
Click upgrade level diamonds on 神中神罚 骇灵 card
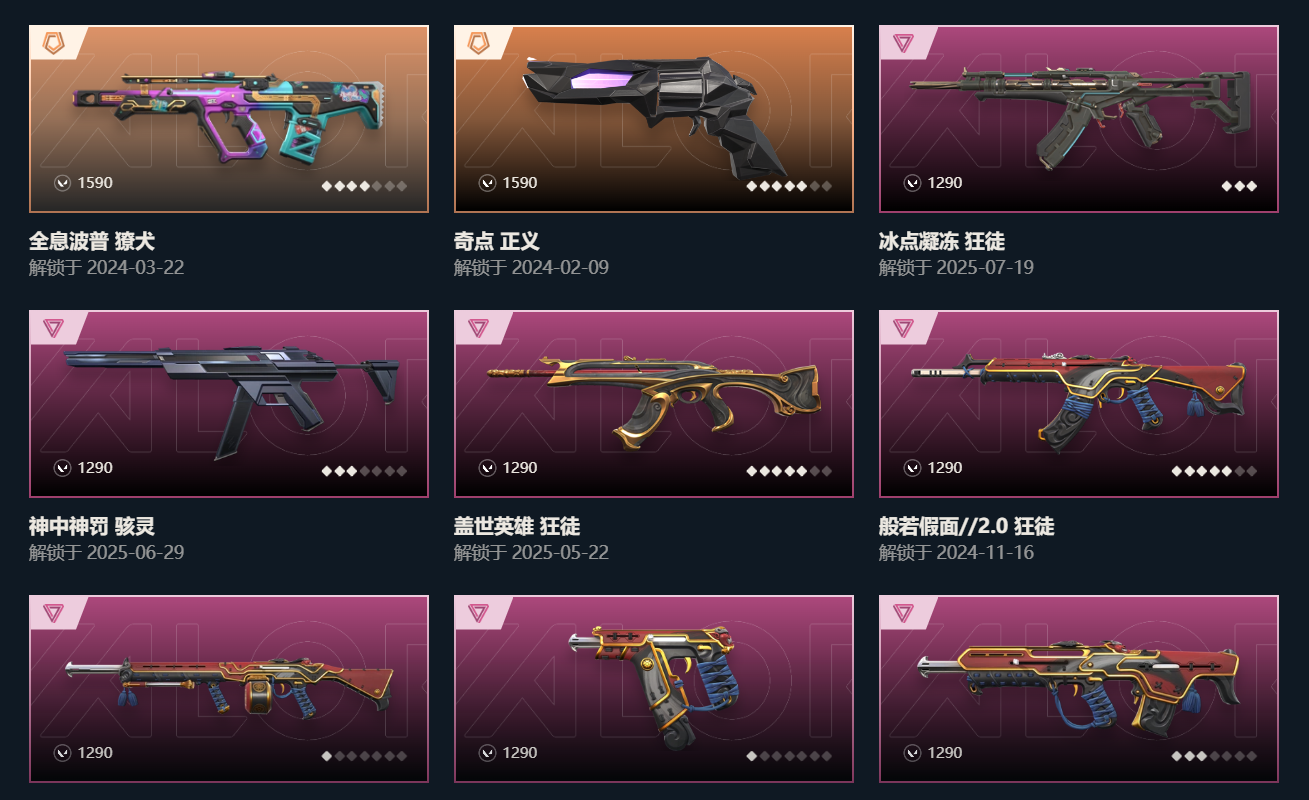[364, 471]
